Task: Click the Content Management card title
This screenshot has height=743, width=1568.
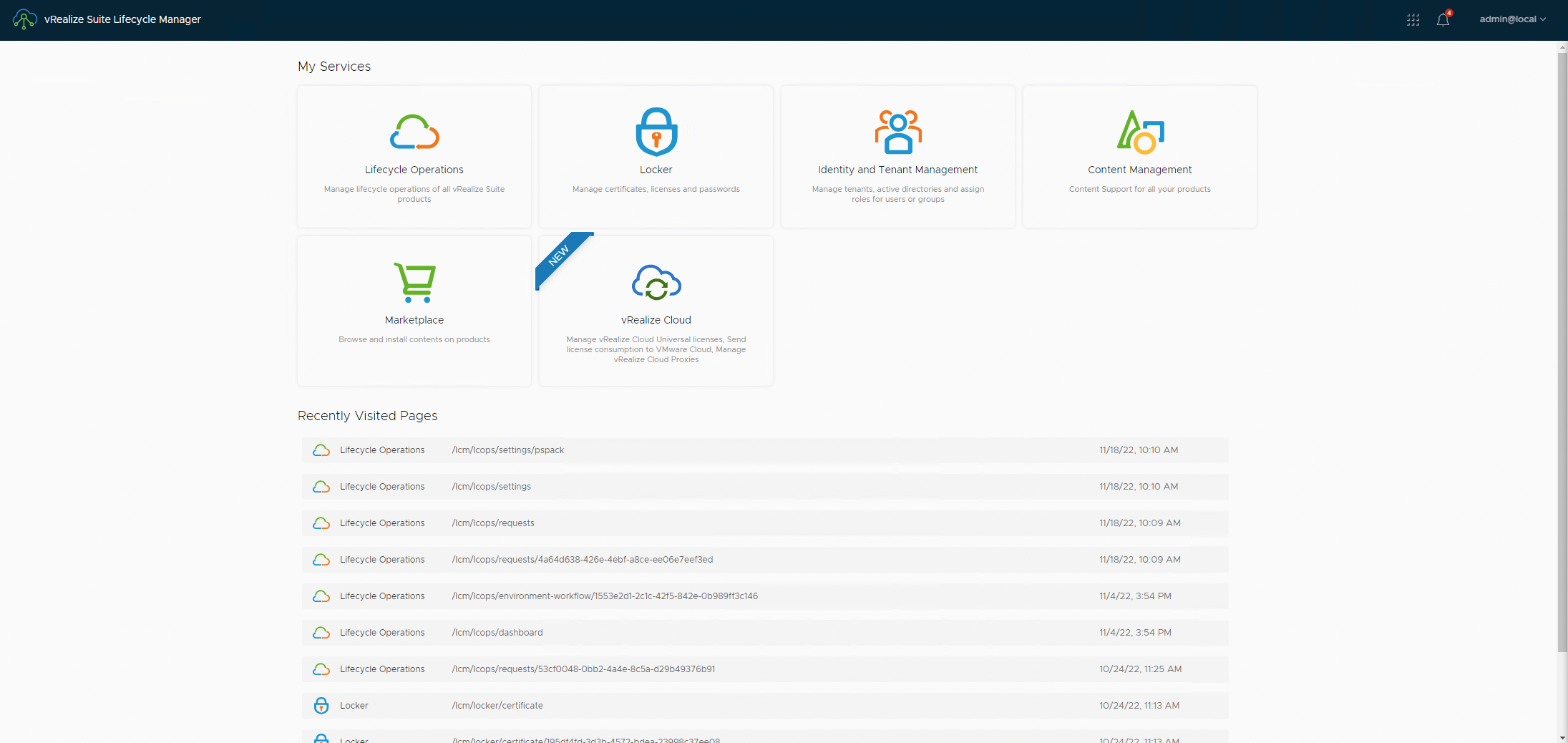Action: [1140, 170]
